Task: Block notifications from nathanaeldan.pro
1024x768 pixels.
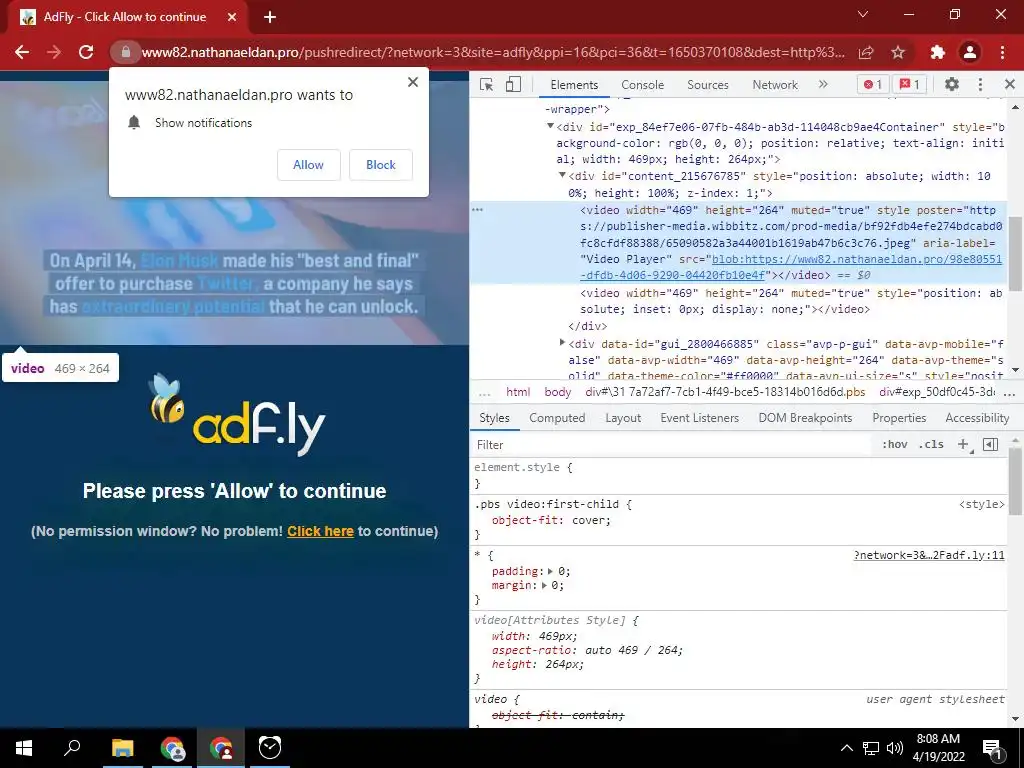Action: (381, 165)
